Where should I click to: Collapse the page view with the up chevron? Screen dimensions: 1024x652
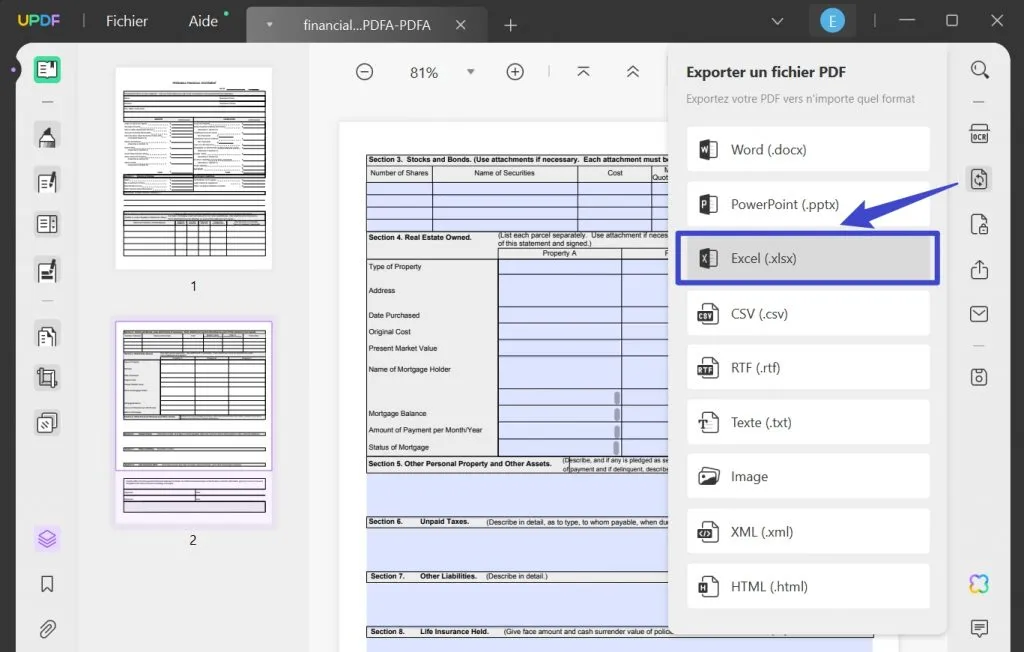tap(633, 71)
